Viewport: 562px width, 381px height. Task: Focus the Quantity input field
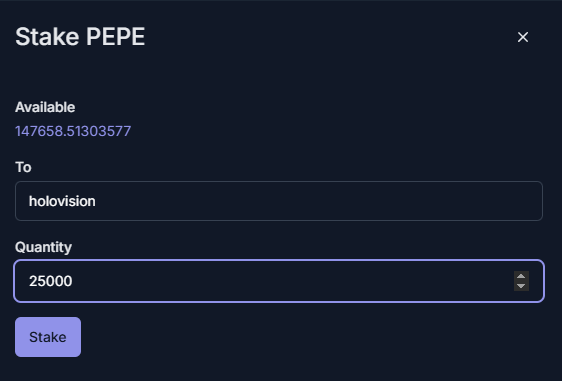(279, 281)
